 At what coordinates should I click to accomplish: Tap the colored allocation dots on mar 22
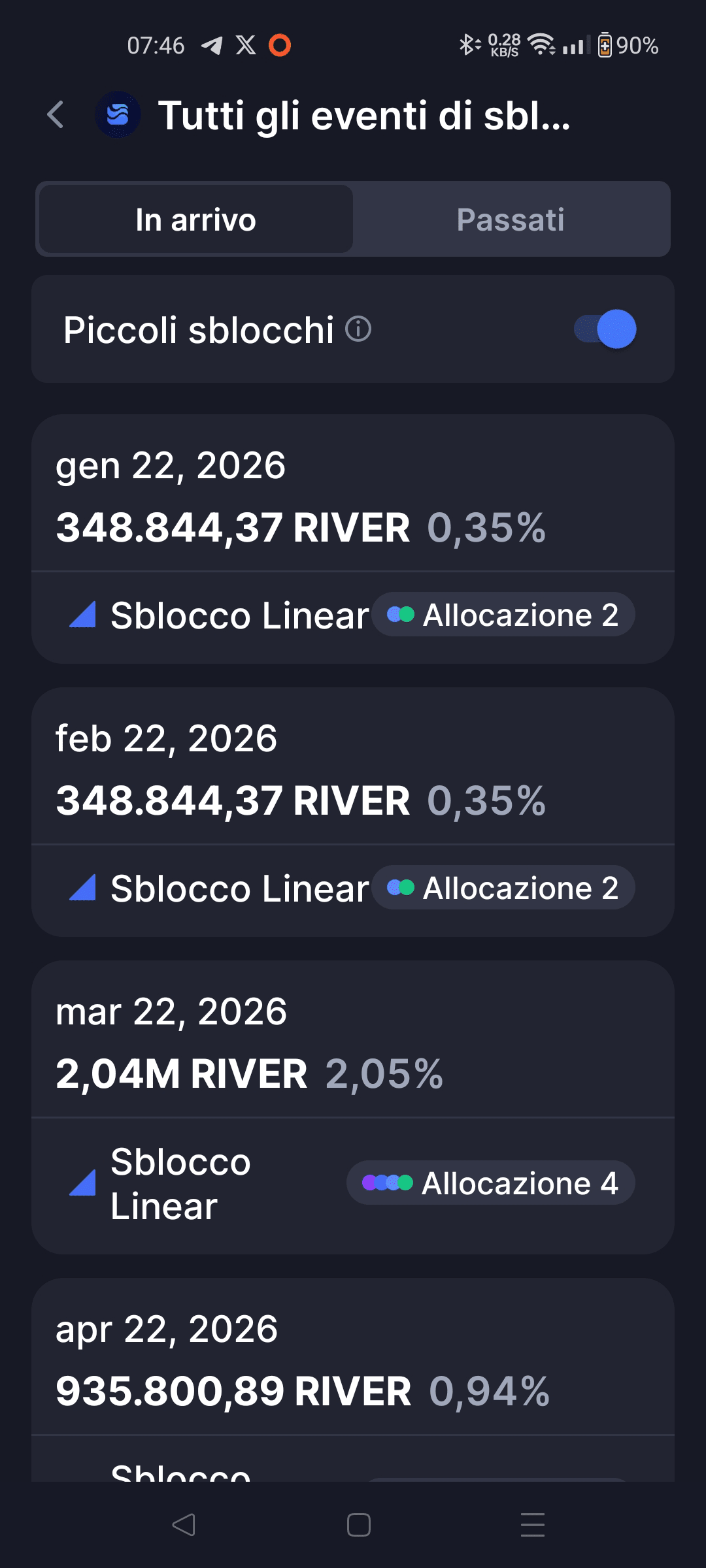[x=388, y=1183]
